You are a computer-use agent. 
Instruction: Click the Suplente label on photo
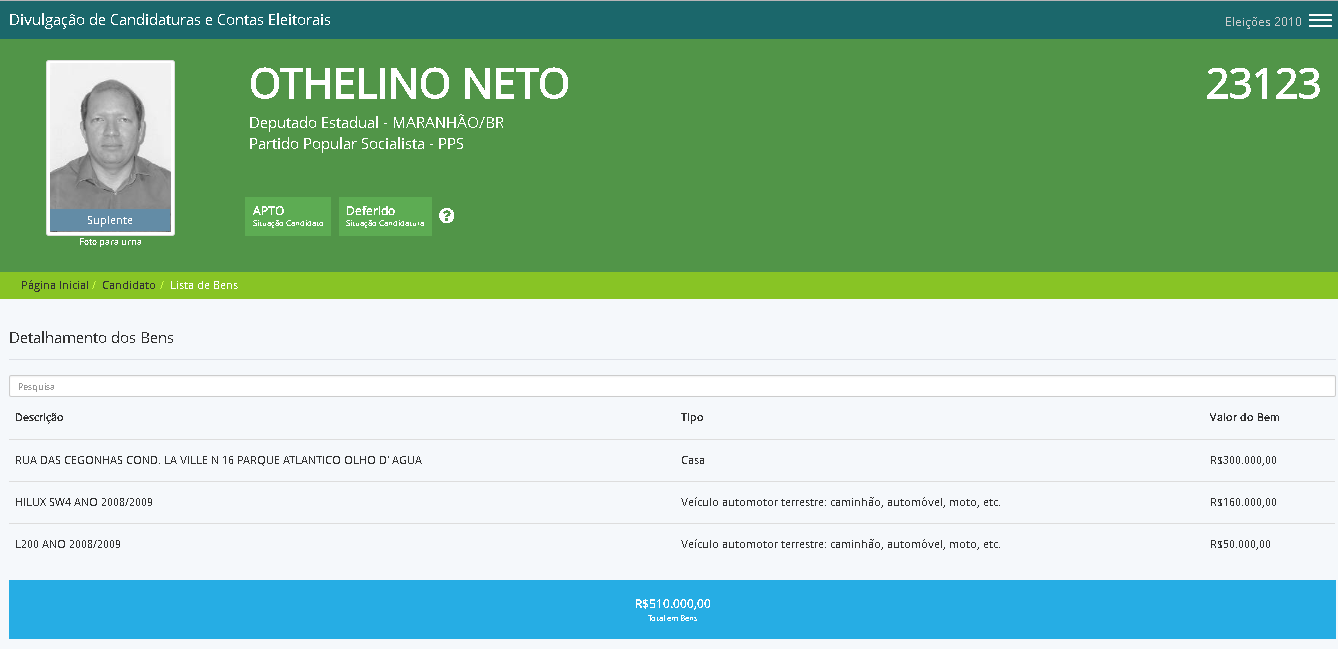(x=110, y=220)
